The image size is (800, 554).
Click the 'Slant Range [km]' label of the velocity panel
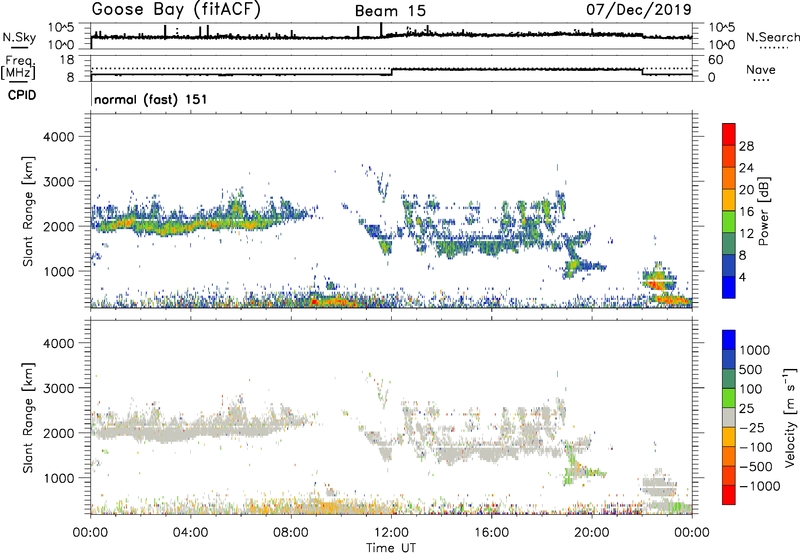click(28, 418)
